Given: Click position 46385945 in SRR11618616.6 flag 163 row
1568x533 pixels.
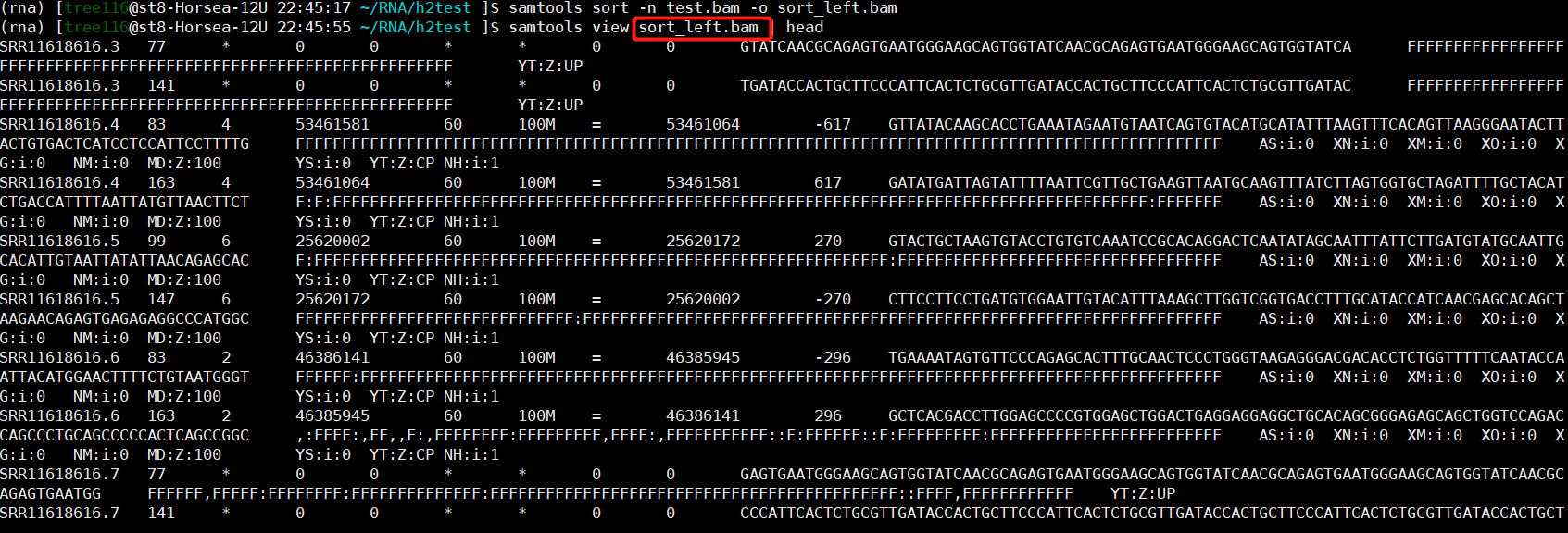Looking at the screenshot, I should (332, 415).
